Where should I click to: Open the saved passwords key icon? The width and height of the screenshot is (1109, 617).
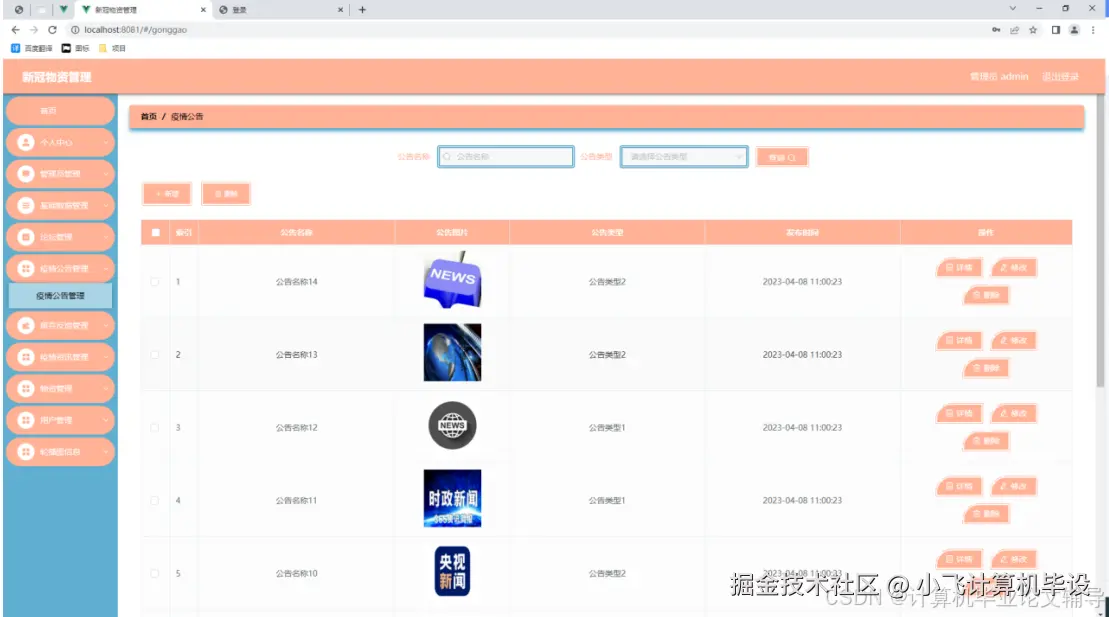coord(996,30)
